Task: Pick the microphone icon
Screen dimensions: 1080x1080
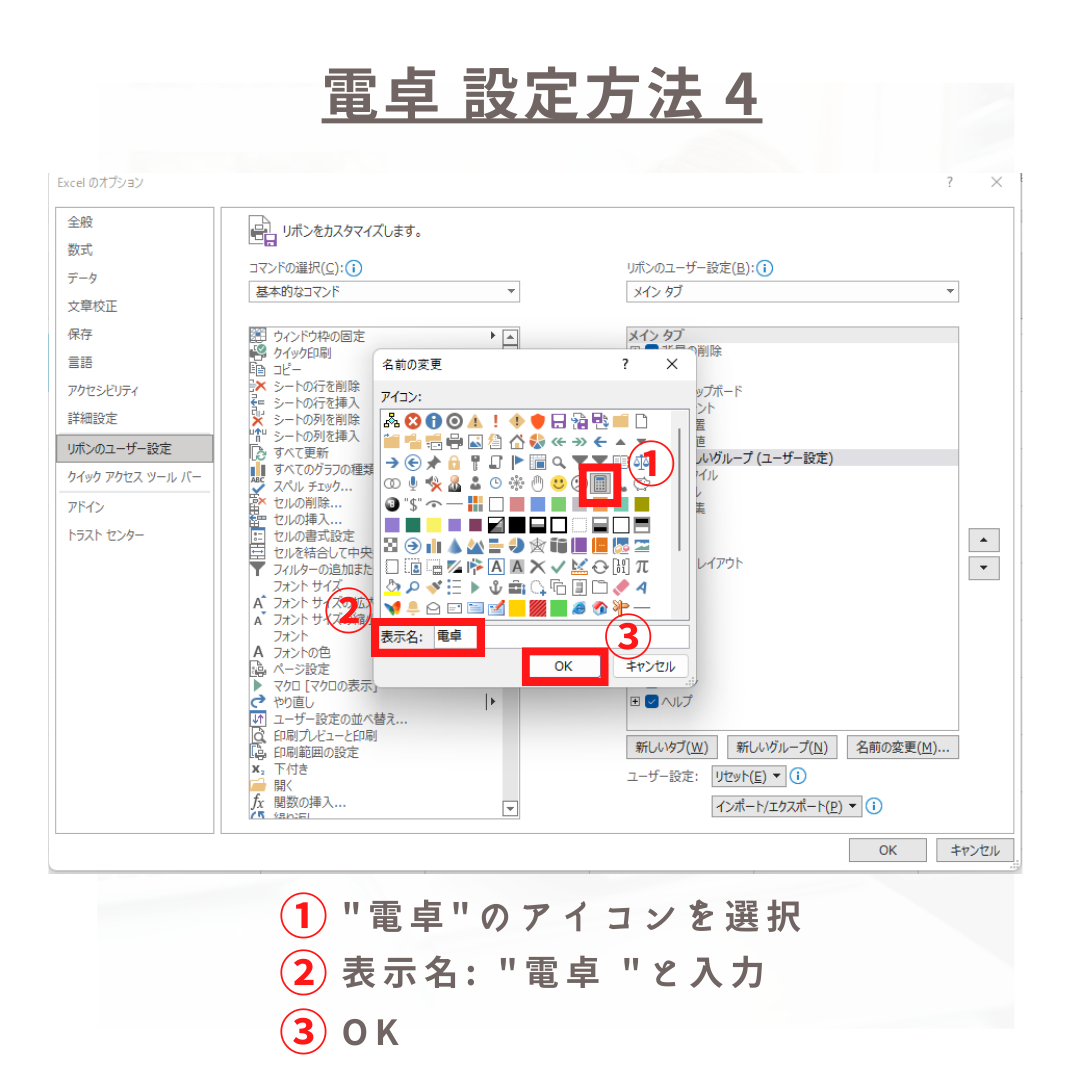Action: point(413,484)
